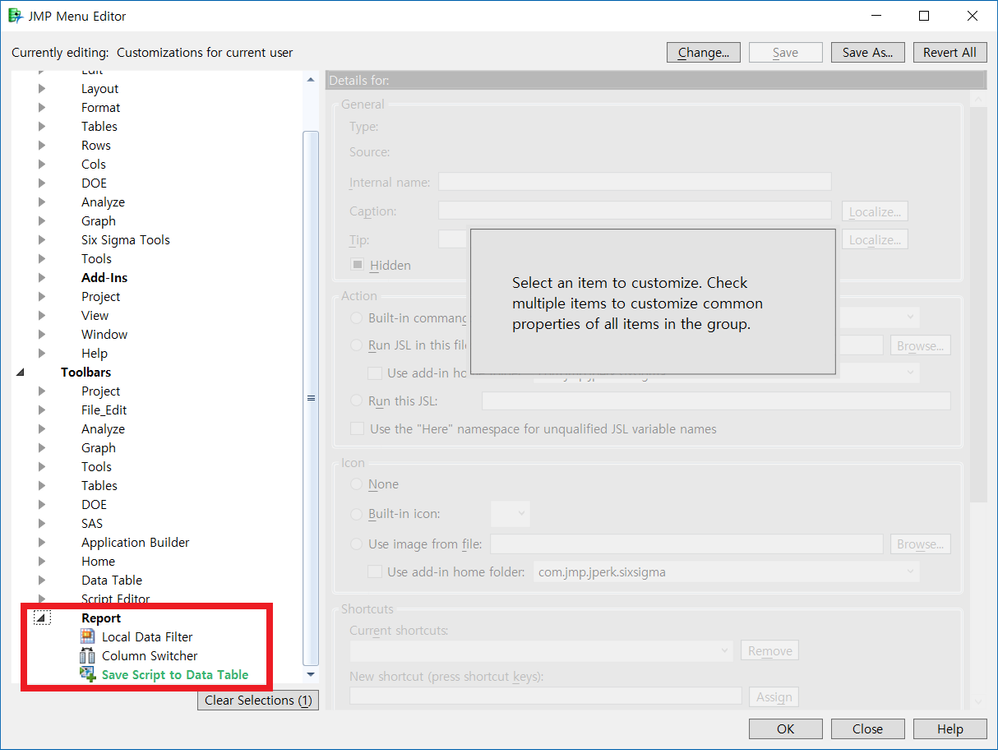Confirm with the OK button
The image size is (998, 750).
click(785, 729)
